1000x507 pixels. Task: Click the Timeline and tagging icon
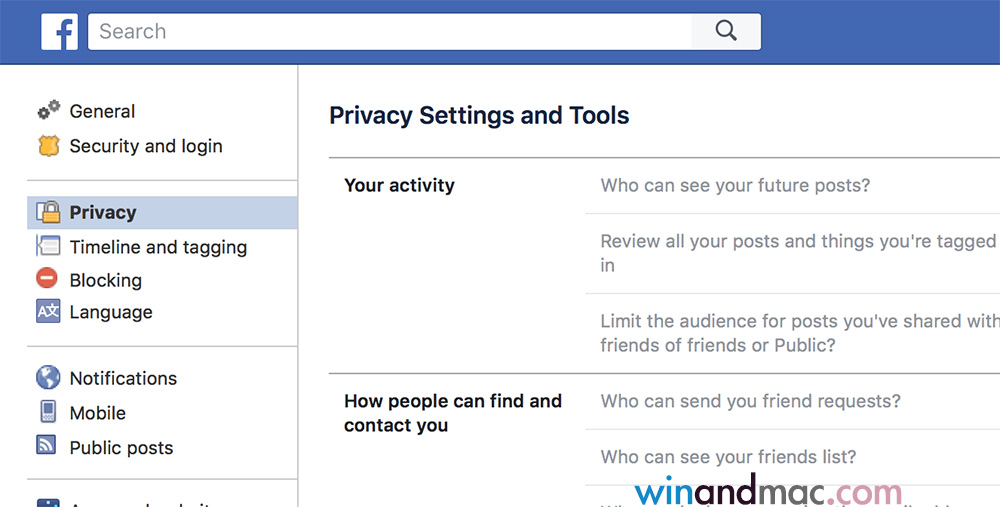click(x=48, y=247)
